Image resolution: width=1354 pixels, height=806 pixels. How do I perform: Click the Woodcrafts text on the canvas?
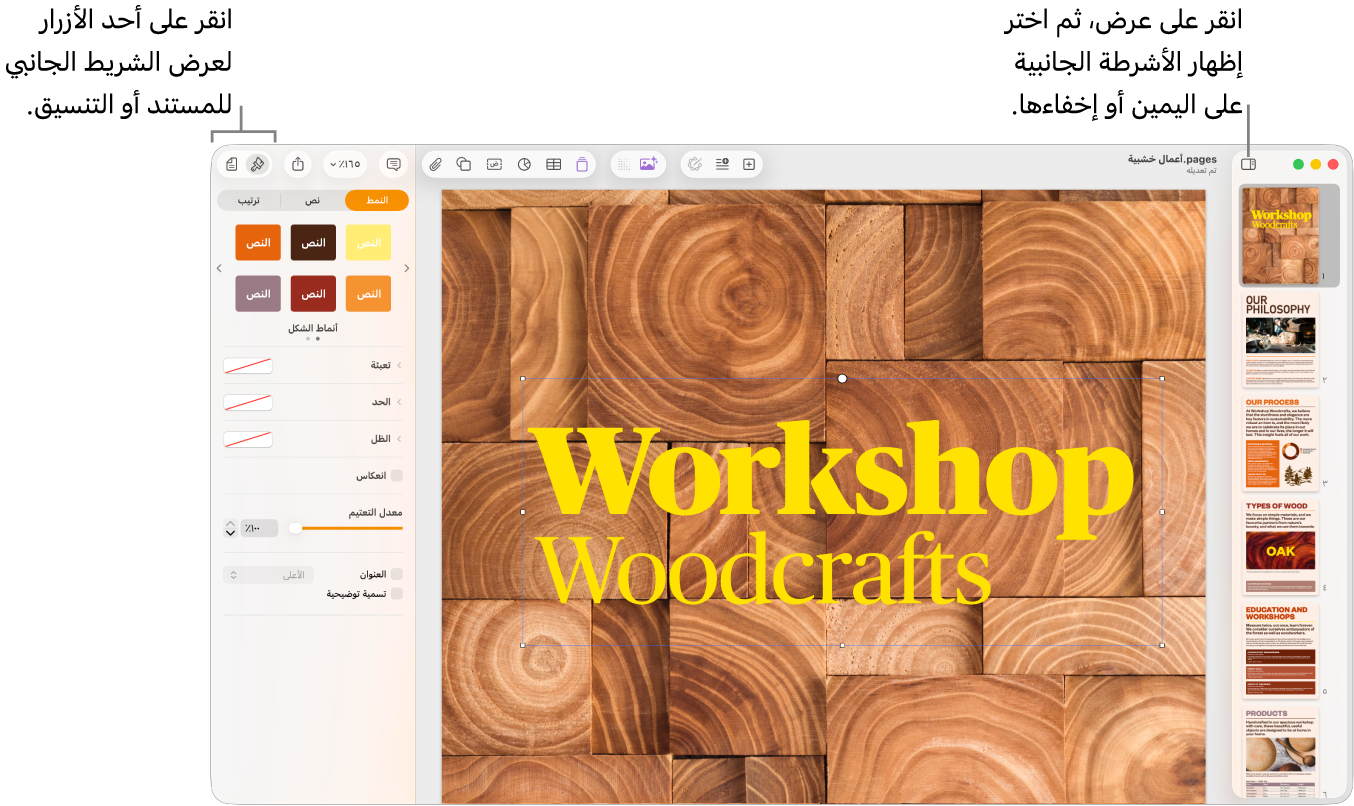click(x=765, y=572)
